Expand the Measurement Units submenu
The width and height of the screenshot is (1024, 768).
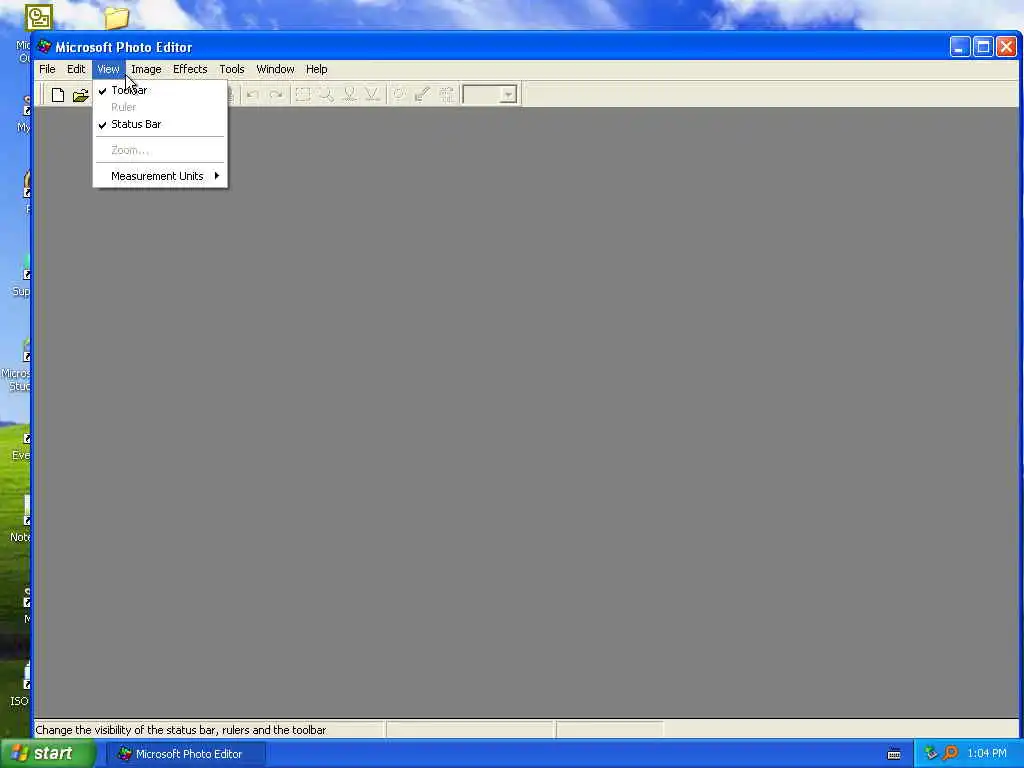click(161, 176)
